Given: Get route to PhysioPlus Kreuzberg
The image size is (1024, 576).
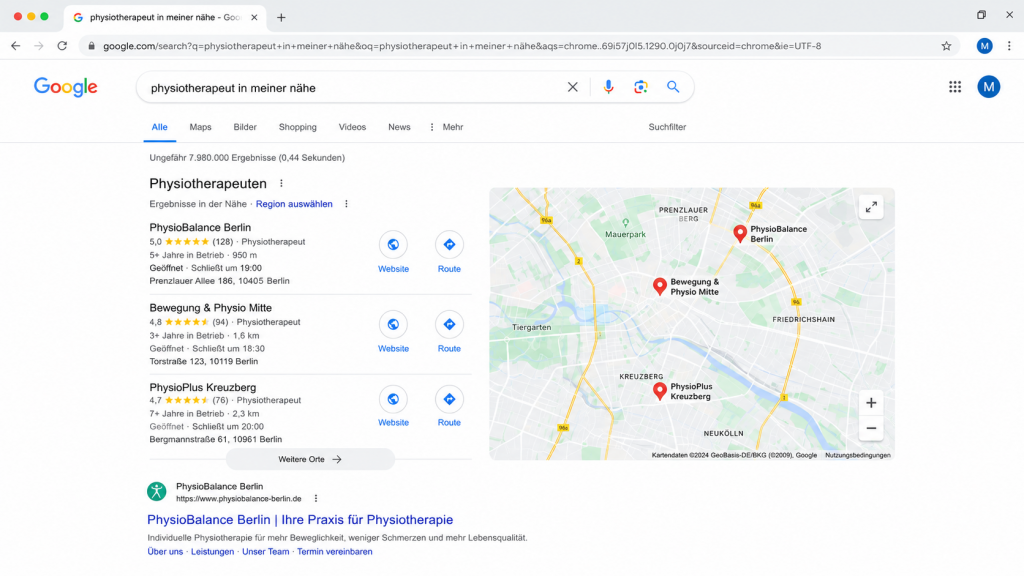Looking at the screenshot, I should pyautogui.click(x=449, y=399).
